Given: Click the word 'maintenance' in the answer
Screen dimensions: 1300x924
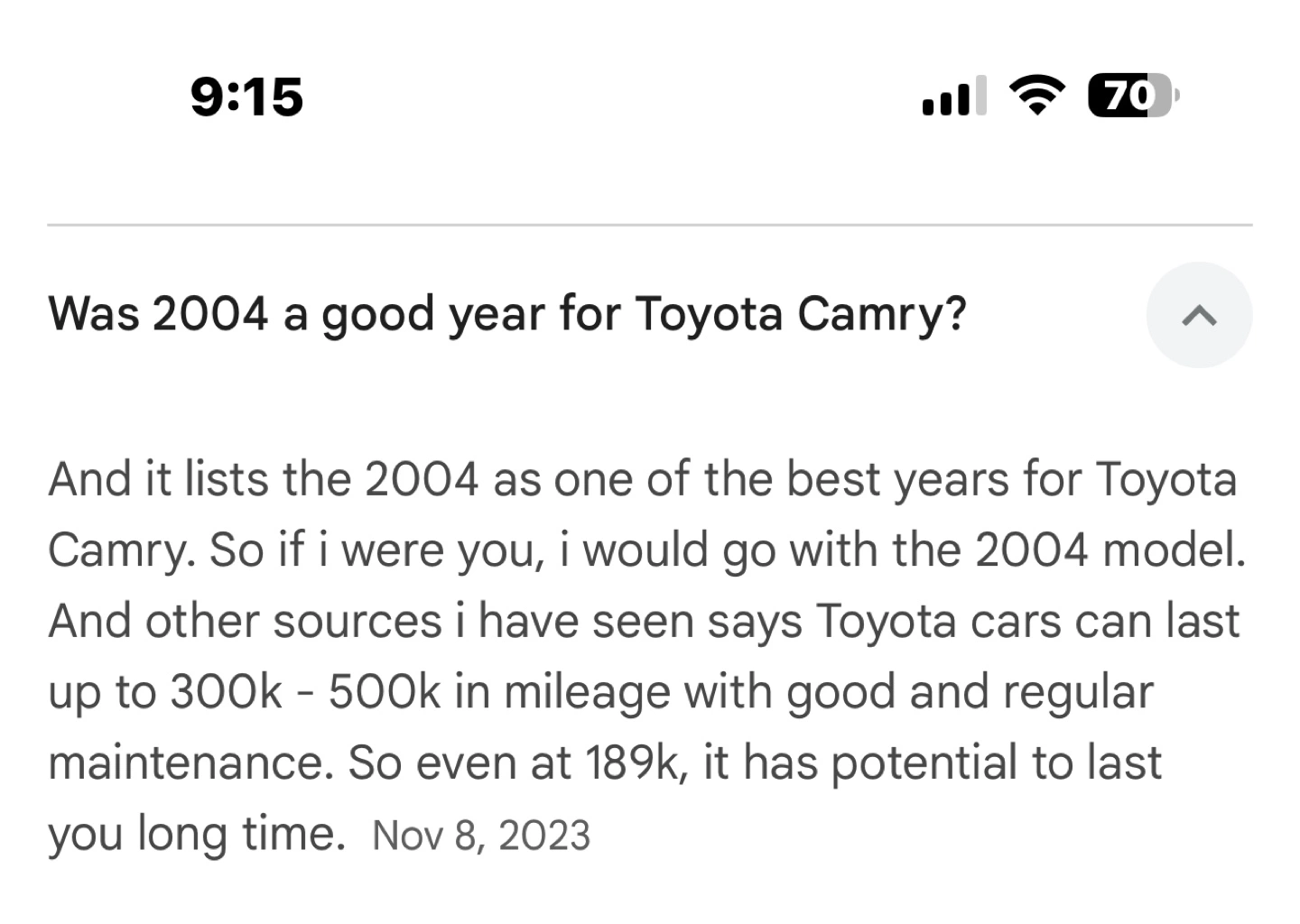Looking at the screenshot, I should (x=184, y=762).
